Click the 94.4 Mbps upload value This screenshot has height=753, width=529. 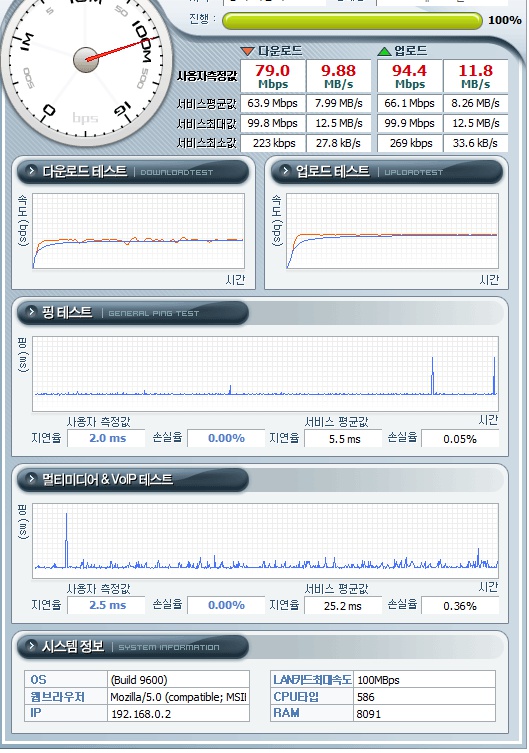409,76
